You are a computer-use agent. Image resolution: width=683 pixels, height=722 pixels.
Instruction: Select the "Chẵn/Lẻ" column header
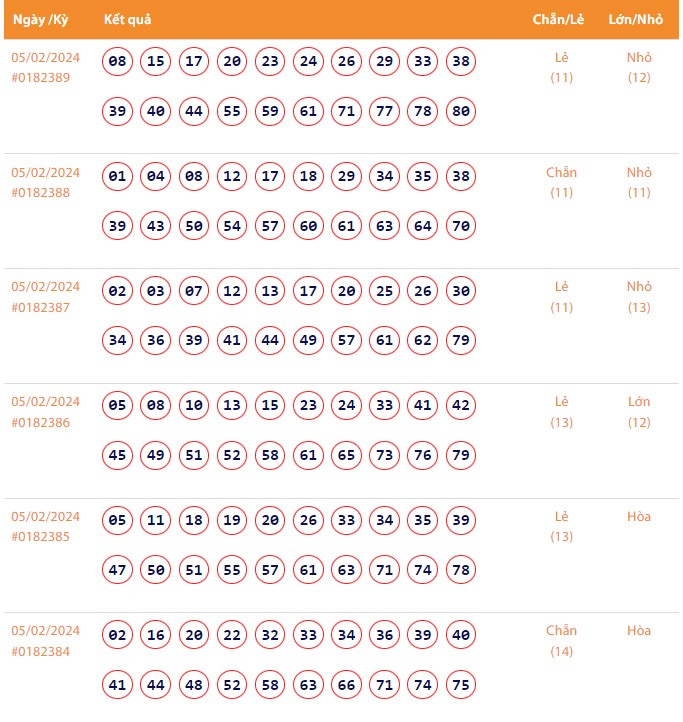point(558,20)
